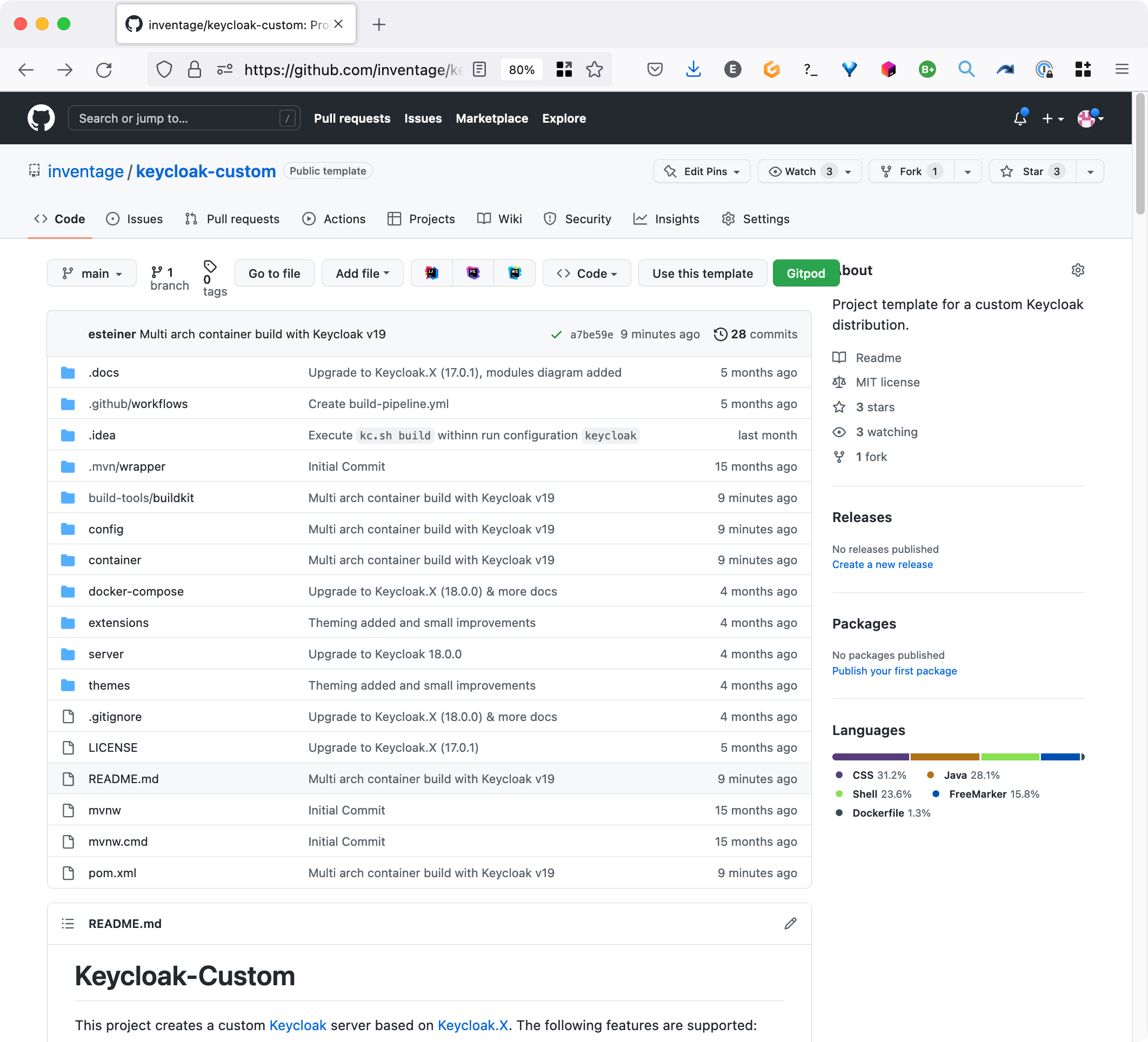Open the GitLab extension icon
This screenshot has width=1148, height=1042.
771,70
